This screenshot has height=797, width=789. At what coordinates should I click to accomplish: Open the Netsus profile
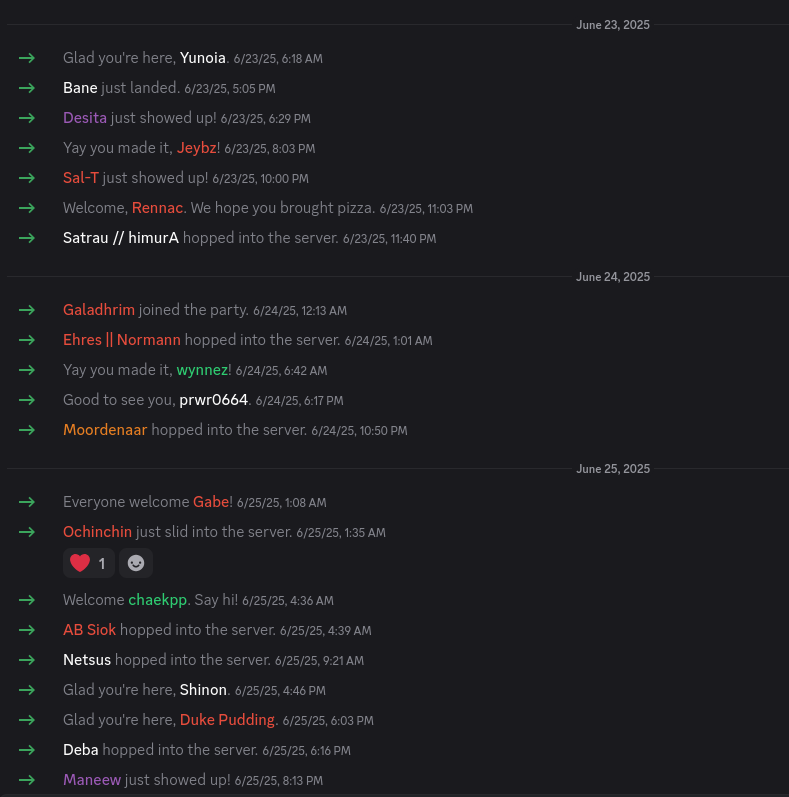pyautogui.click(x=87, y=660)
